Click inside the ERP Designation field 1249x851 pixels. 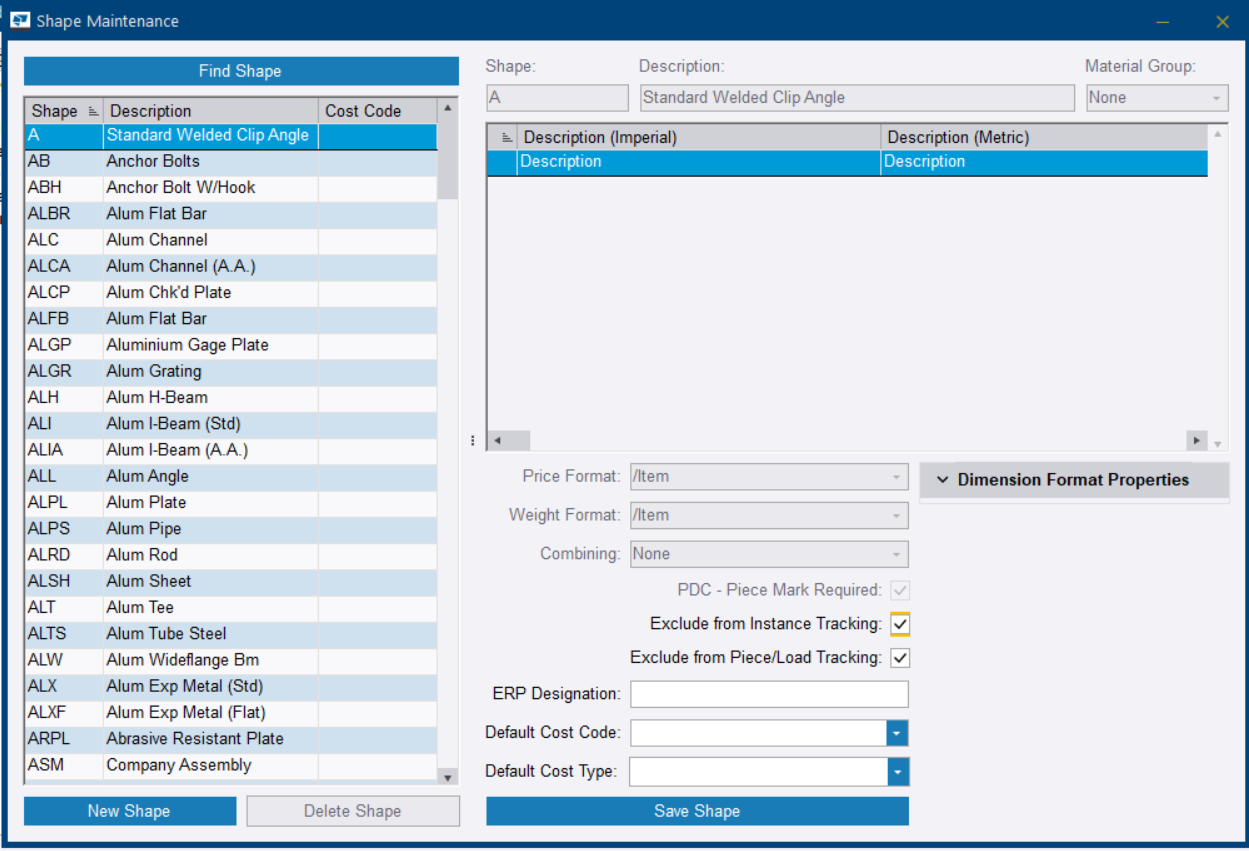(x=768, y=693)
